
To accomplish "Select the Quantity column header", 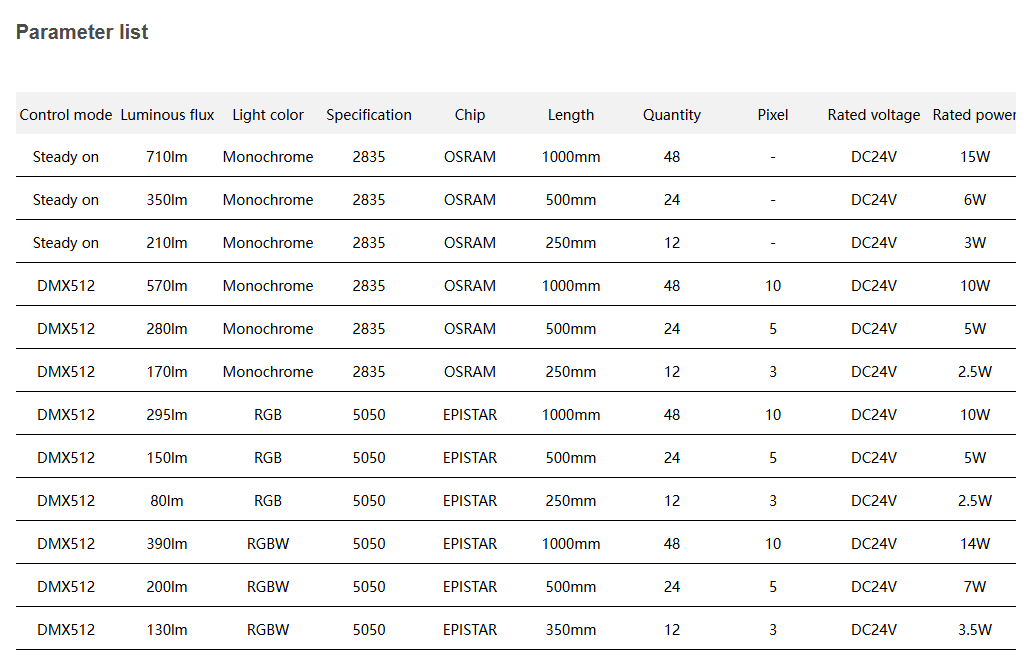I will [672, 115].
